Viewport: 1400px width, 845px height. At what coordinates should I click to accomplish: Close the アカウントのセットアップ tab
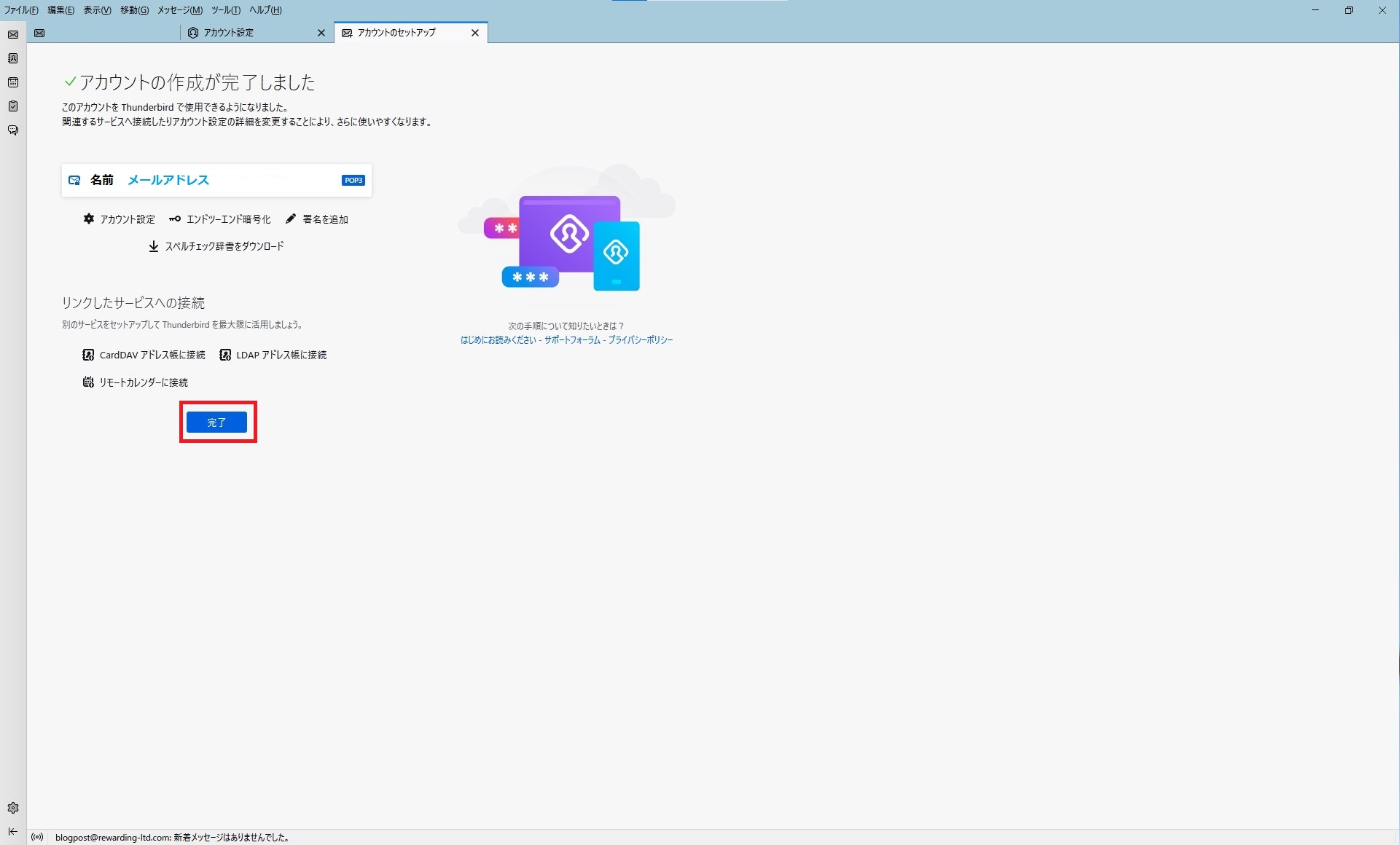tap(475, 33)
